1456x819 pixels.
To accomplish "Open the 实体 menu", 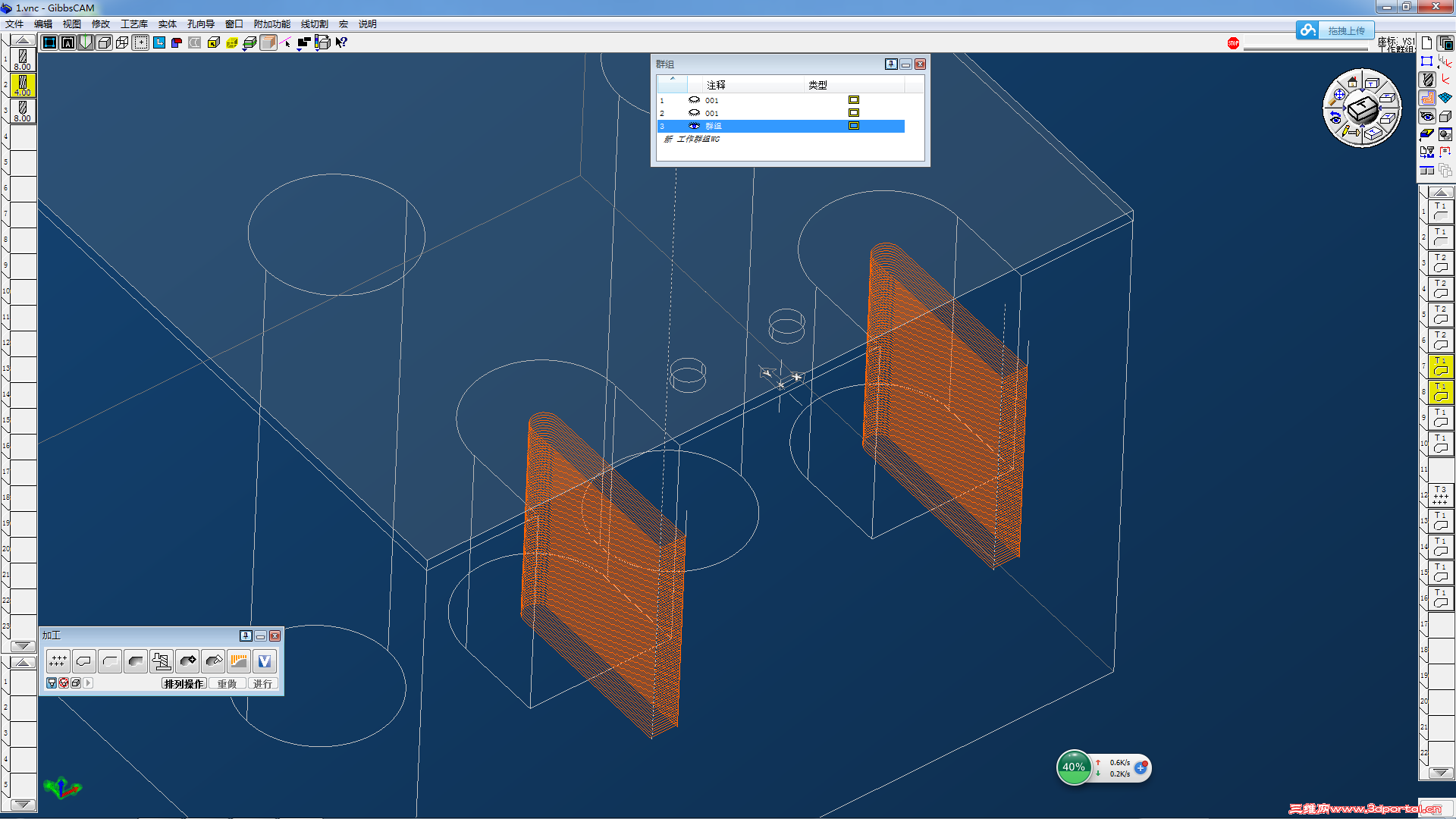I will 167,24.
